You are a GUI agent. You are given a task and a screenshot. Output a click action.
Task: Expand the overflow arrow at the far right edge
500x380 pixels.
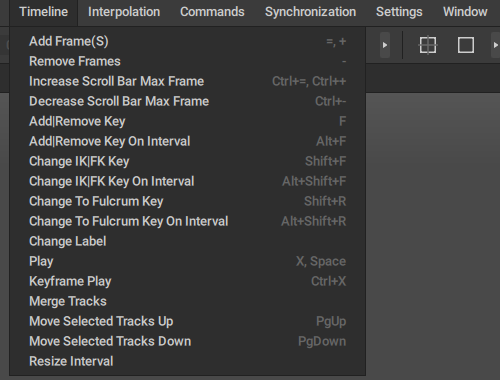(495, 45)
